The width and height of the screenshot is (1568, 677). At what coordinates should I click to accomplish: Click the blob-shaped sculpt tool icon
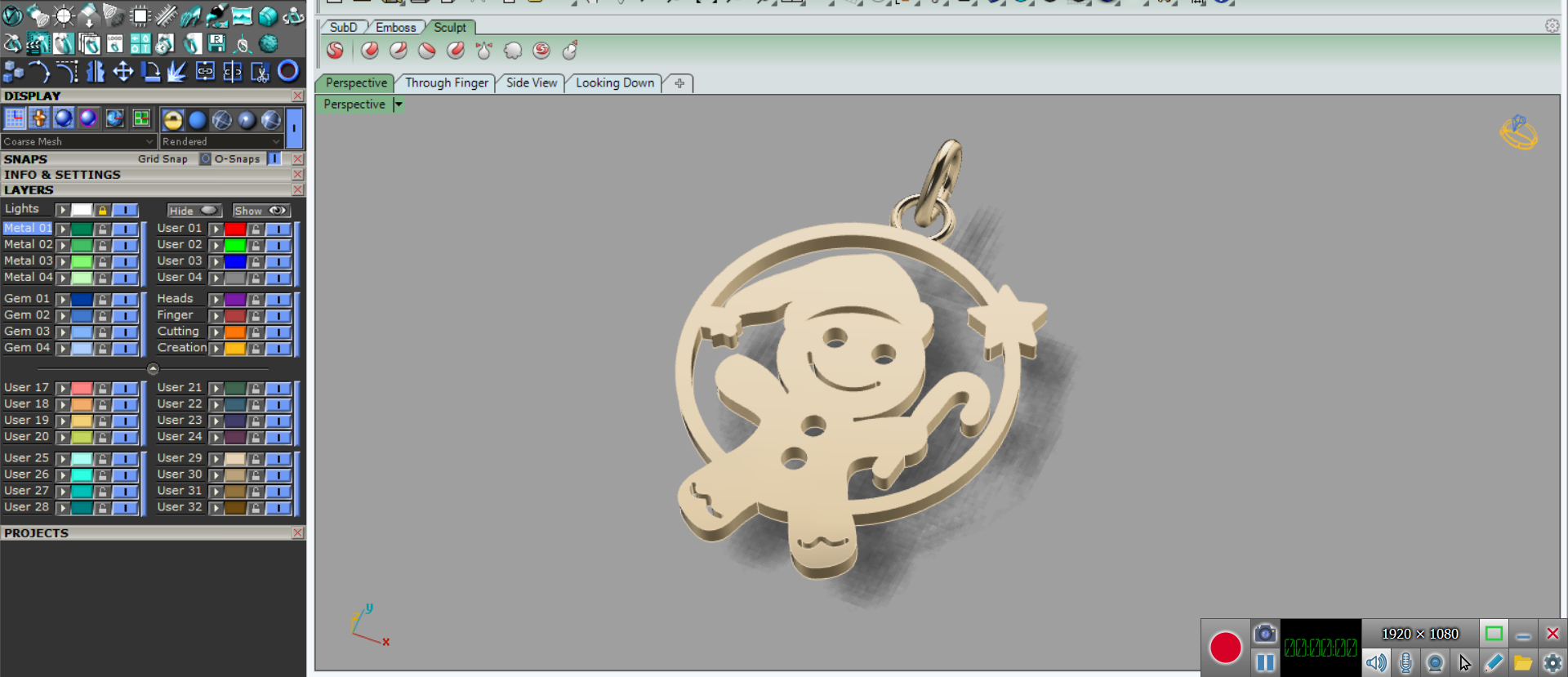point(513,51)
